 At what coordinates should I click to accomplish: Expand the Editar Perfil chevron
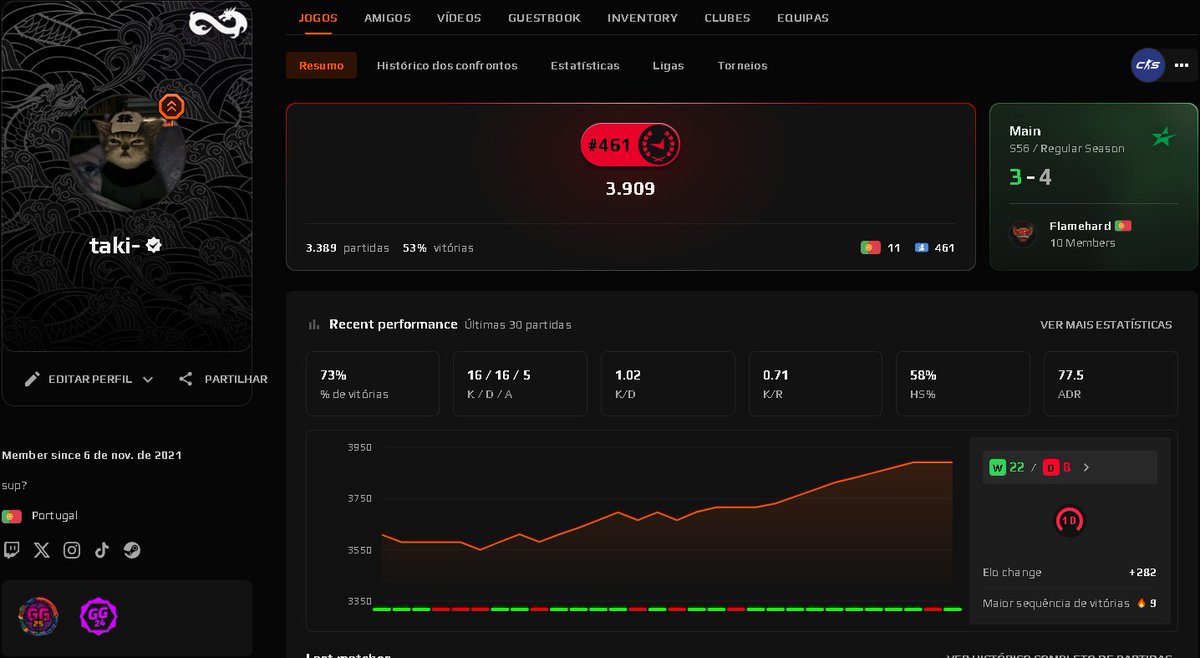click(x=148, y=379)
